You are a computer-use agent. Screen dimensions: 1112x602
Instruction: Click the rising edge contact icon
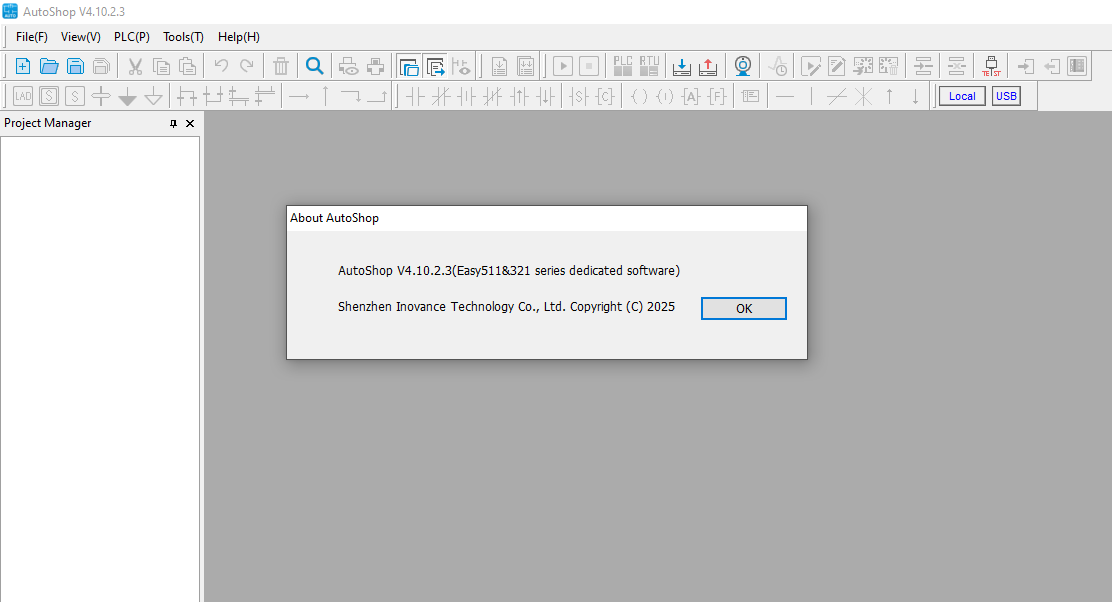(x=520, y=96)
